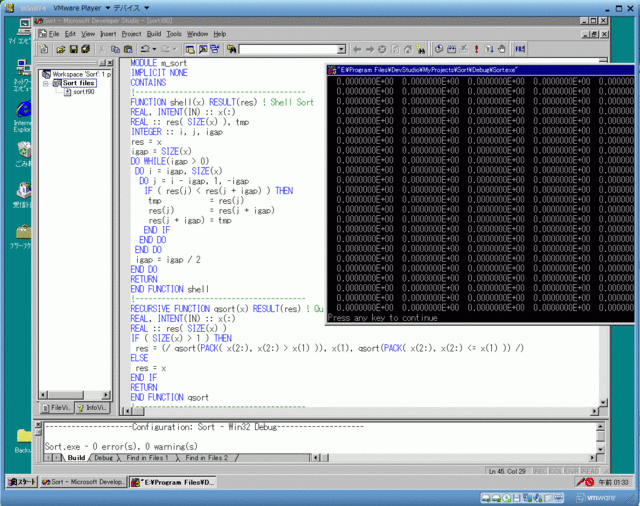Select sort.f90 in the workspace tree
This screenshot has width=640, height=506.
coord(79,92)
